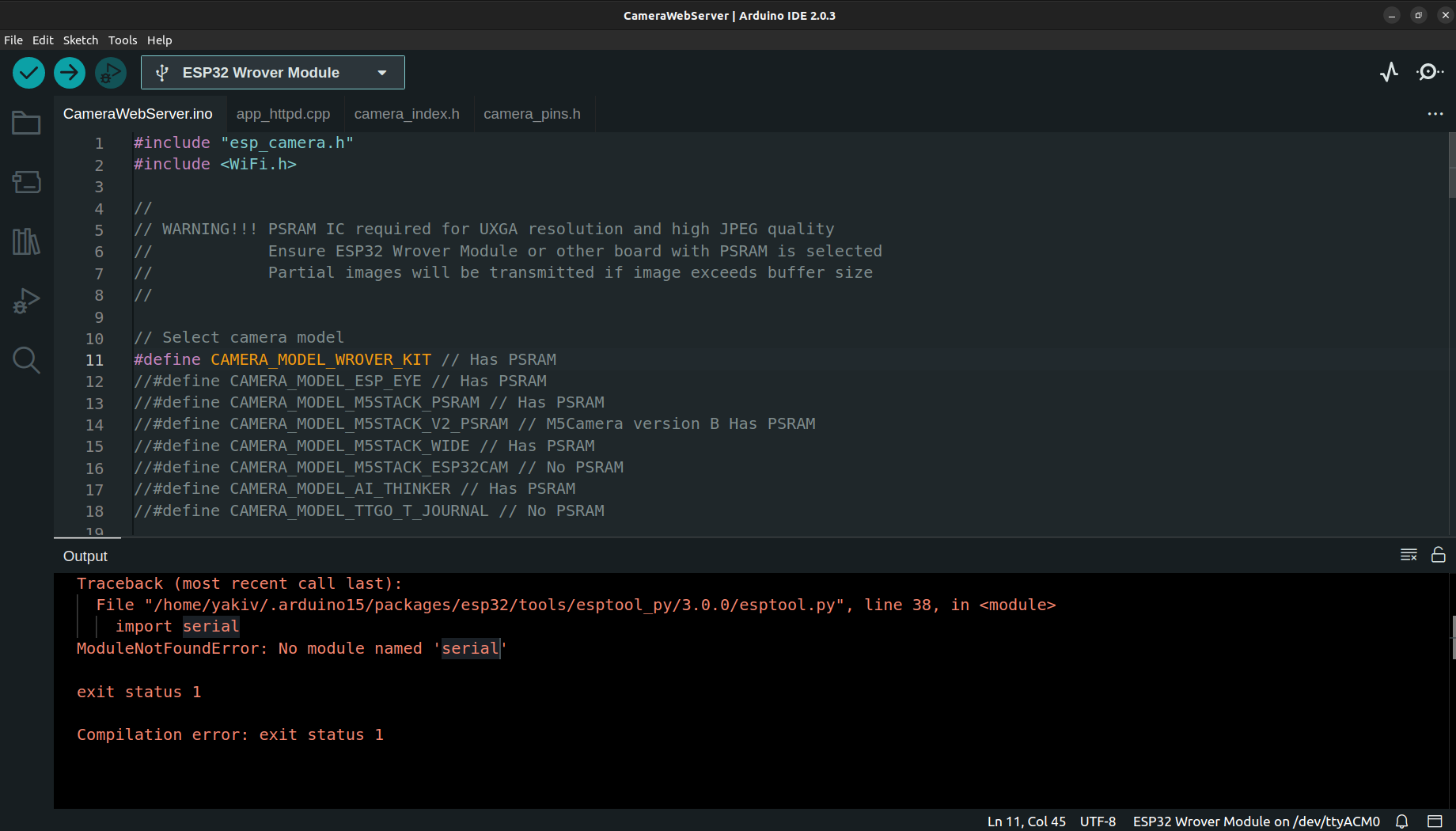Image resolution: width=1456 pixels, height=831 pixels.
Task: Open the Sketchbook folder panel
Action: click(x=26, y=123)
